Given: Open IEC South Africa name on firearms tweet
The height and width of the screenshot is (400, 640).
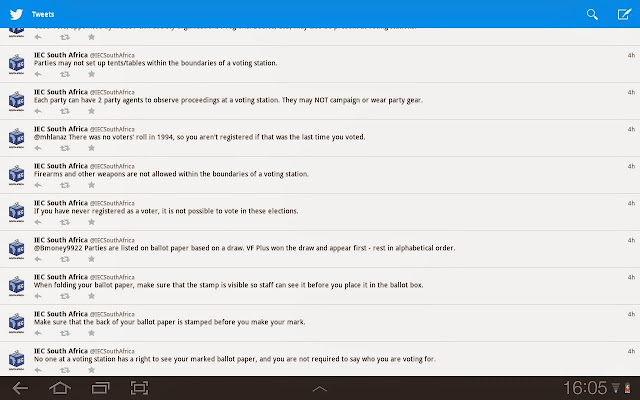Looking at the screenshot, I should (x=61, y=166).
